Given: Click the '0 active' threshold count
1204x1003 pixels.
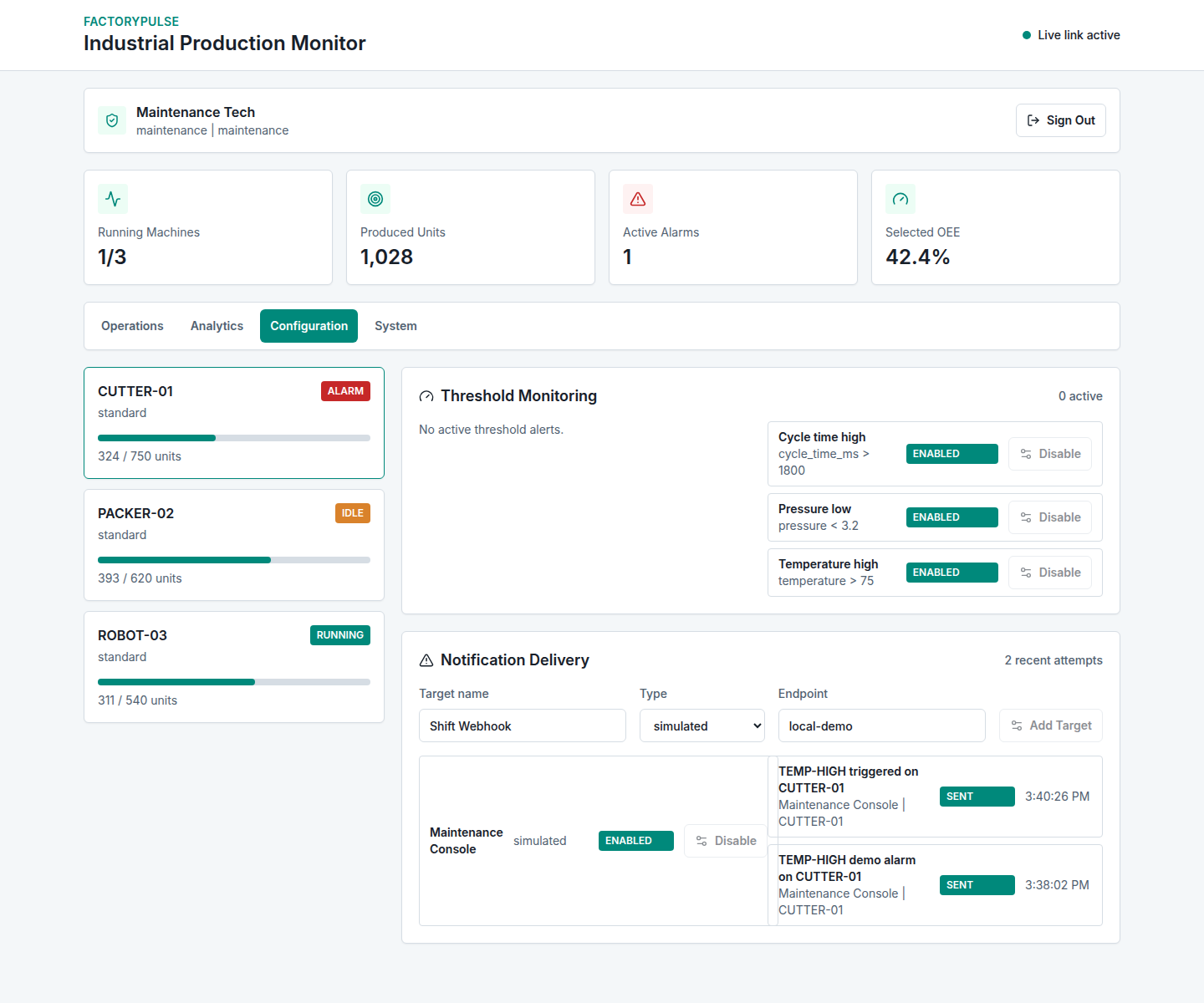Looking at the screenshot, I should coord(1080,396).
